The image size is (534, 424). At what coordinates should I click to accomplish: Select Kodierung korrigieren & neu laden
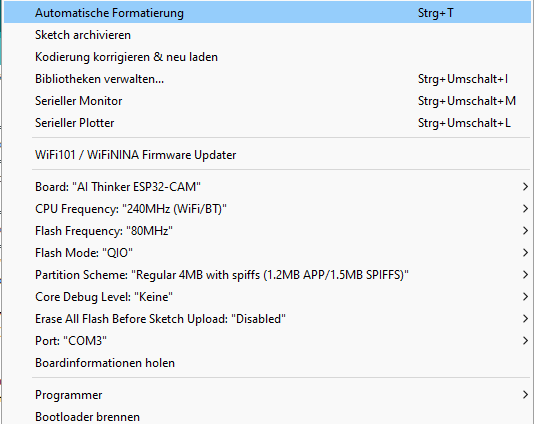(267, 57)
